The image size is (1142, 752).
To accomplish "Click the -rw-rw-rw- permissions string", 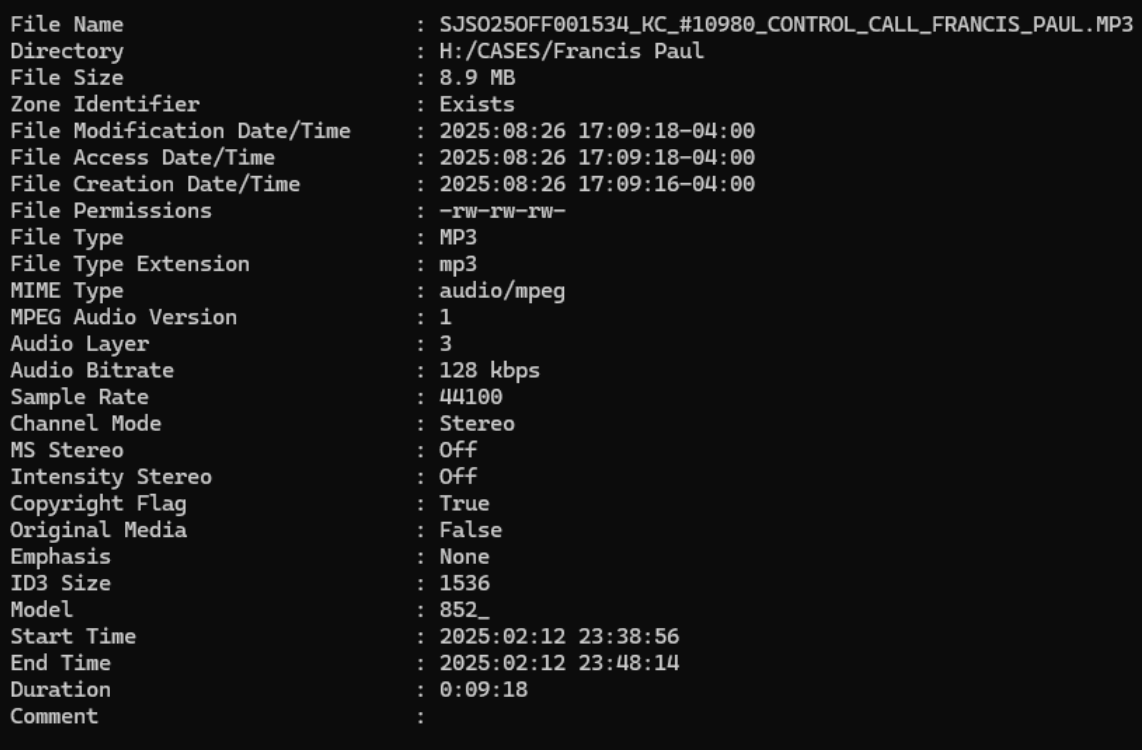I will tap(502, 211).
